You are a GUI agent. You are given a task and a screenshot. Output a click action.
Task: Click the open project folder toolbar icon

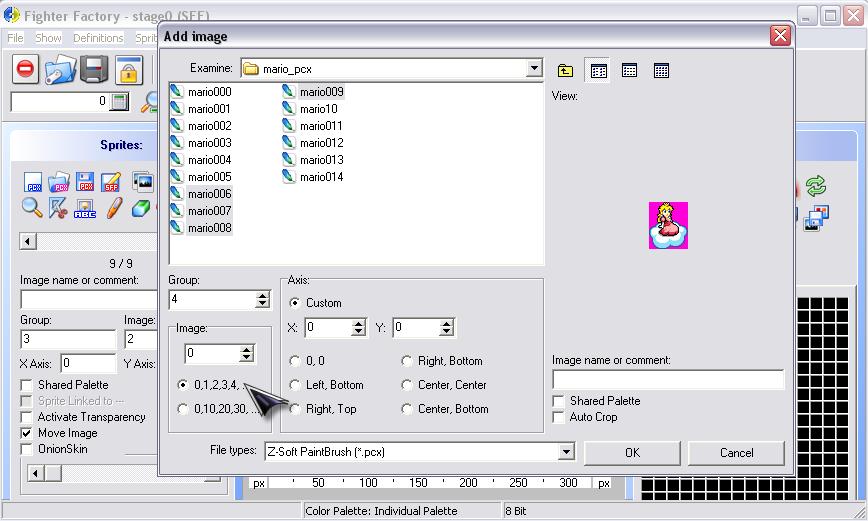[60, 70]
